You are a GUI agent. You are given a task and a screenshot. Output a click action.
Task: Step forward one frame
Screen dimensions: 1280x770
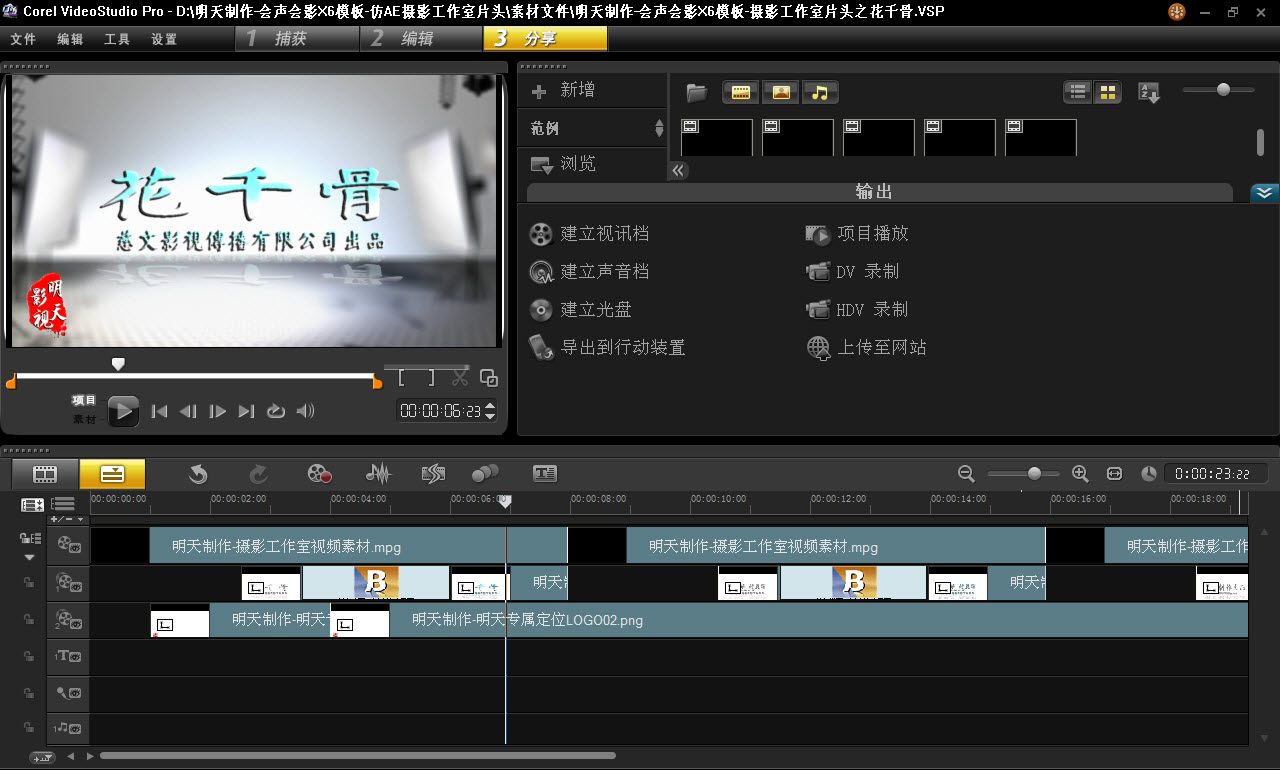tap(217, 411)
